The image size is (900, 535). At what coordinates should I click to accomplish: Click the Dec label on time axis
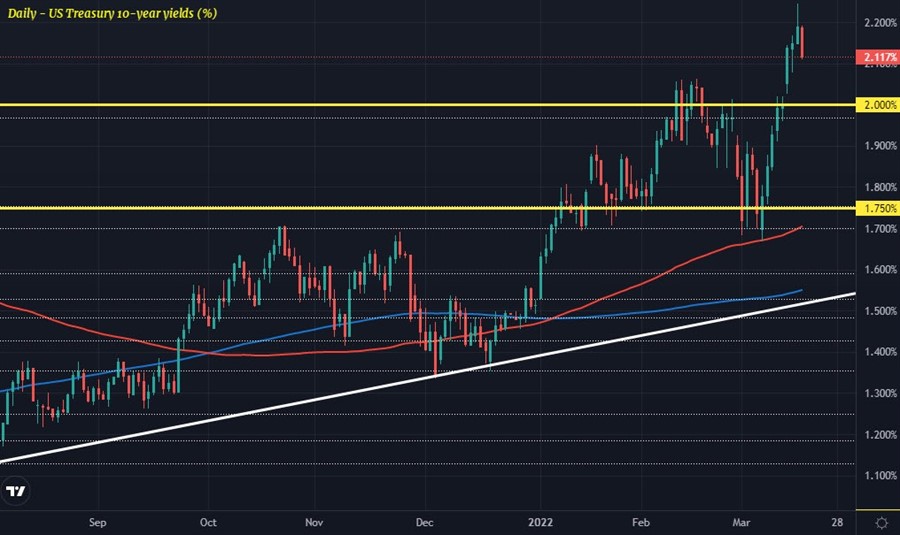point(423,522)
